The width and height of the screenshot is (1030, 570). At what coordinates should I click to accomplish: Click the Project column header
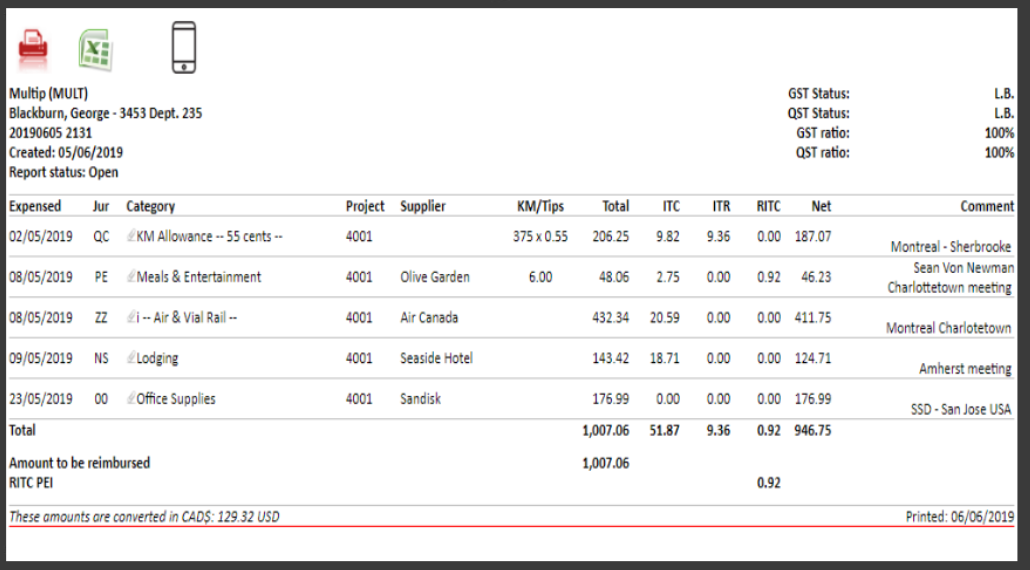point(365,206)
